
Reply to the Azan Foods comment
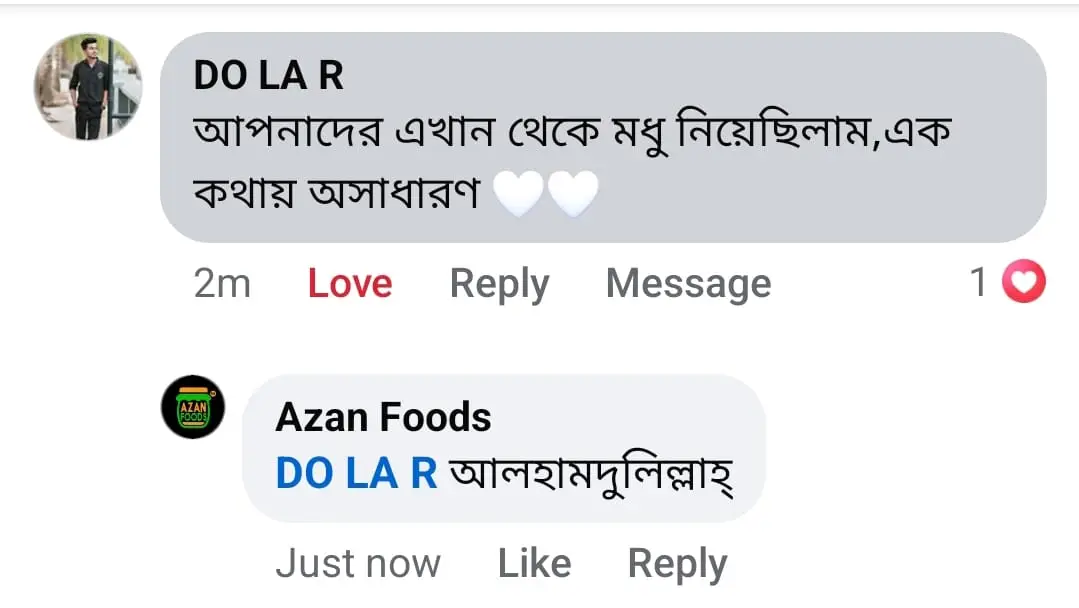tap(677, 564)
